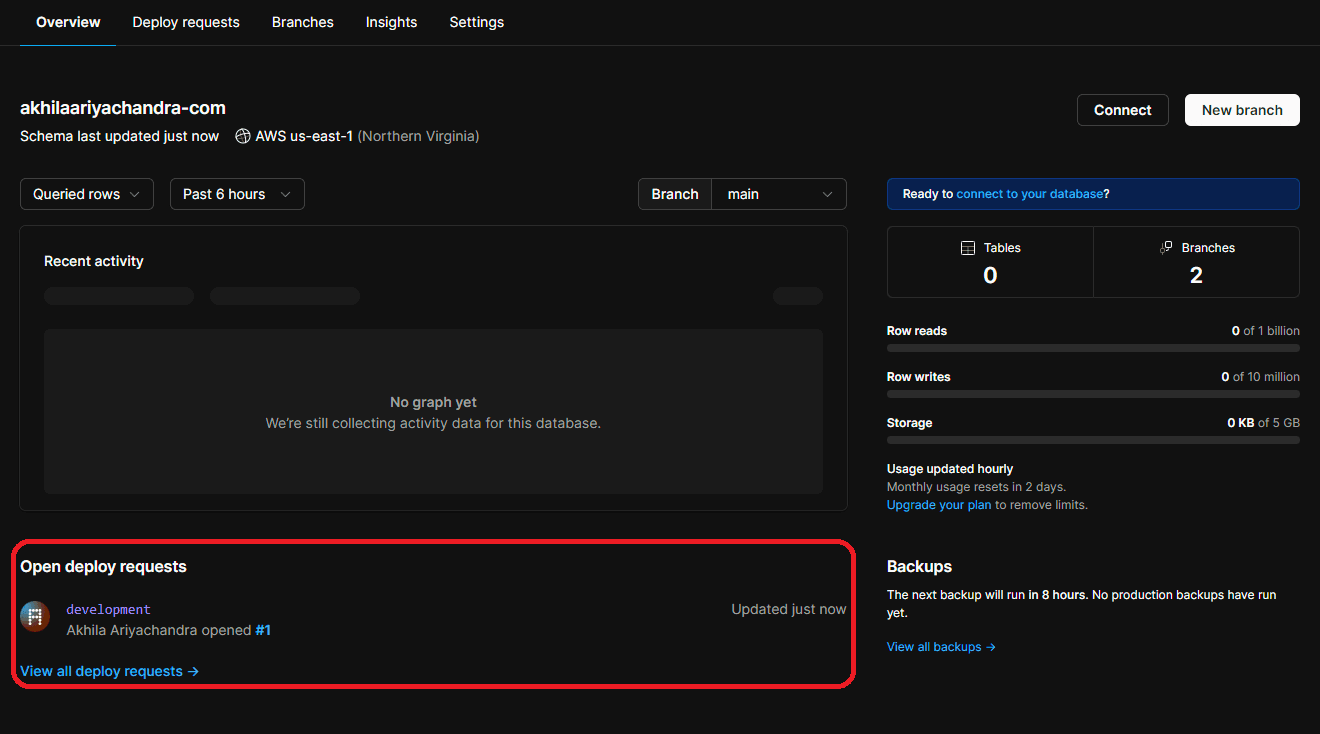This screenshot has height=734, width=1320.
Task: Open the Past 6 hours dropdown
Action: (237, 194)
